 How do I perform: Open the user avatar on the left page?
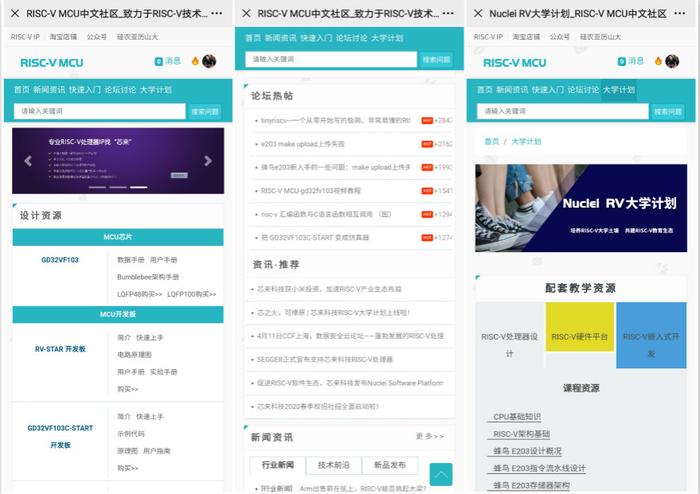click(209, 61)
